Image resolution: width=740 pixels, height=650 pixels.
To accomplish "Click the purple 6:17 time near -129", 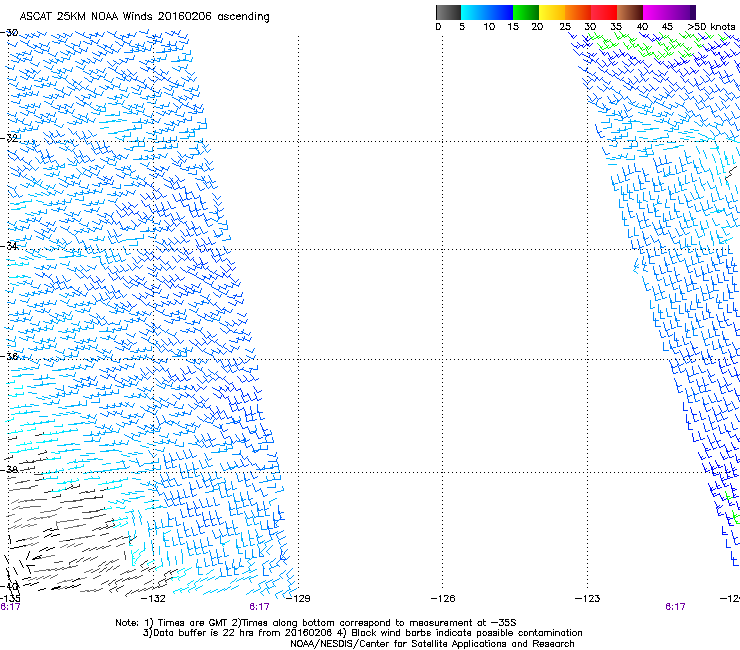I will (259, 607).
